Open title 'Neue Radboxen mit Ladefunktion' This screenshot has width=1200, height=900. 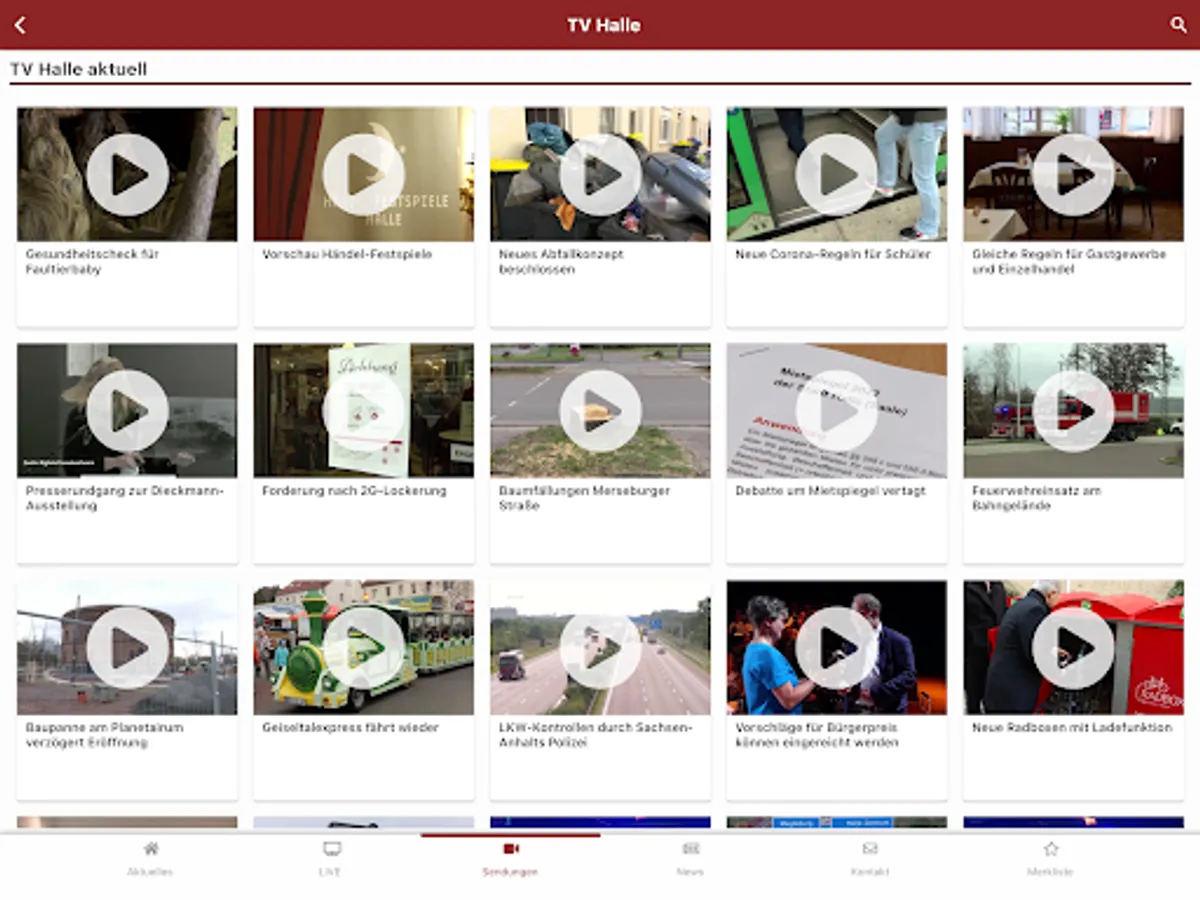(1072, 728)
